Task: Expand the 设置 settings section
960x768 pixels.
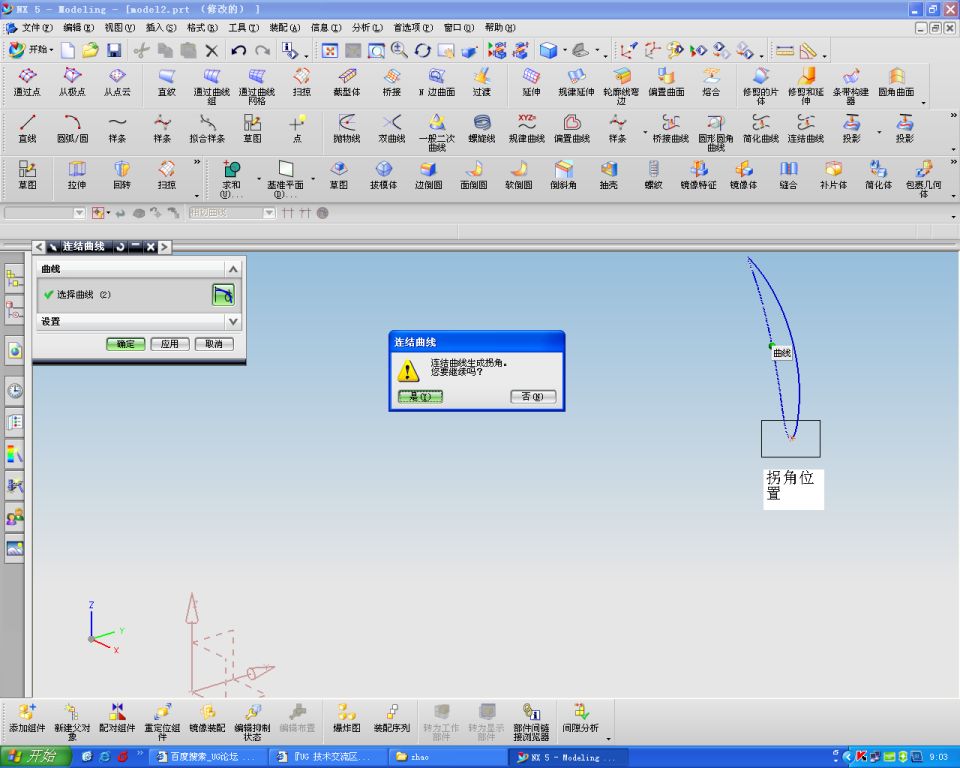Action: click(233, 321)
